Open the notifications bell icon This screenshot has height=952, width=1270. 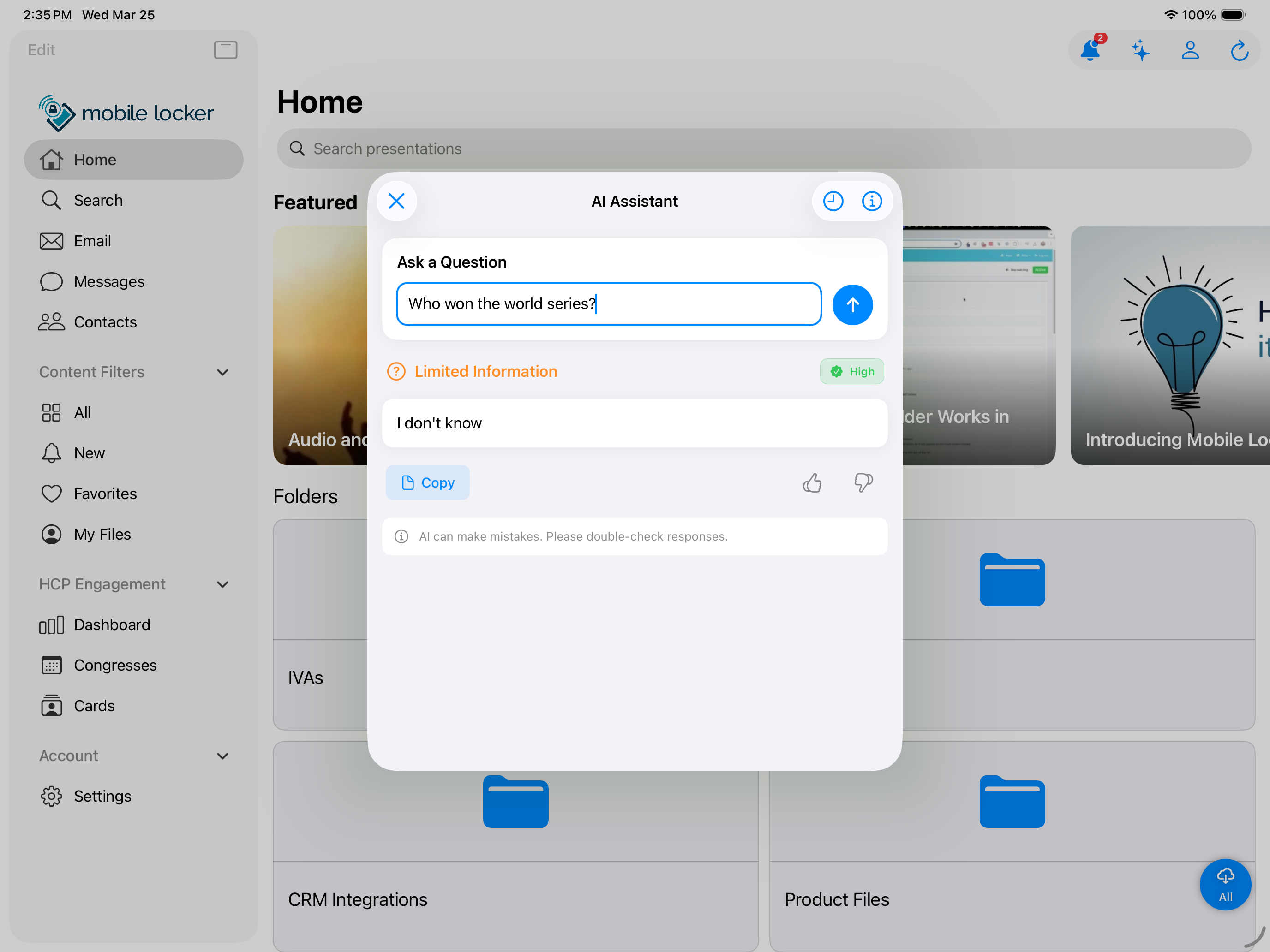[x=1090, y=50]
